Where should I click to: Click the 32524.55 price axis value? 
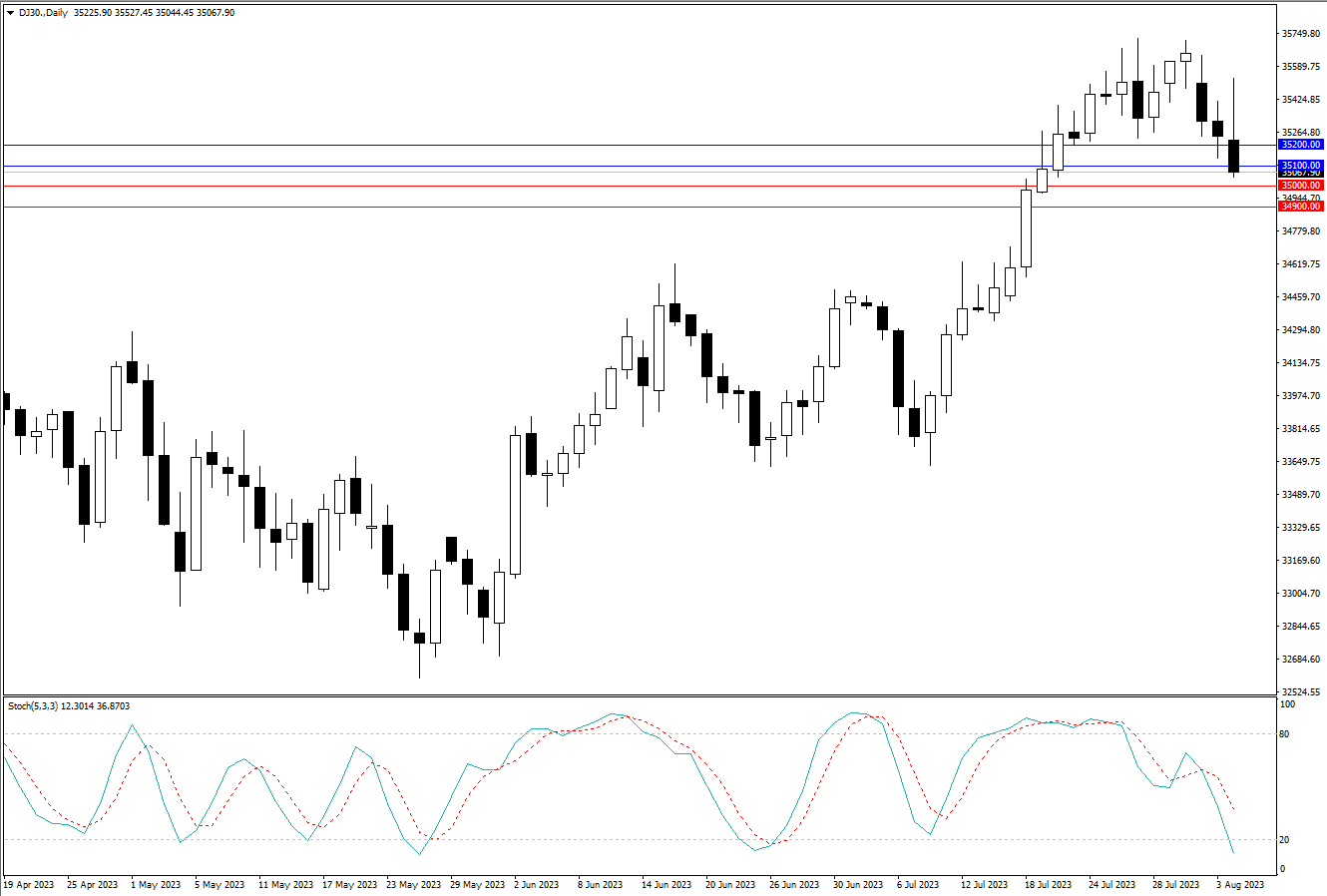click(x=1301, y=691)
